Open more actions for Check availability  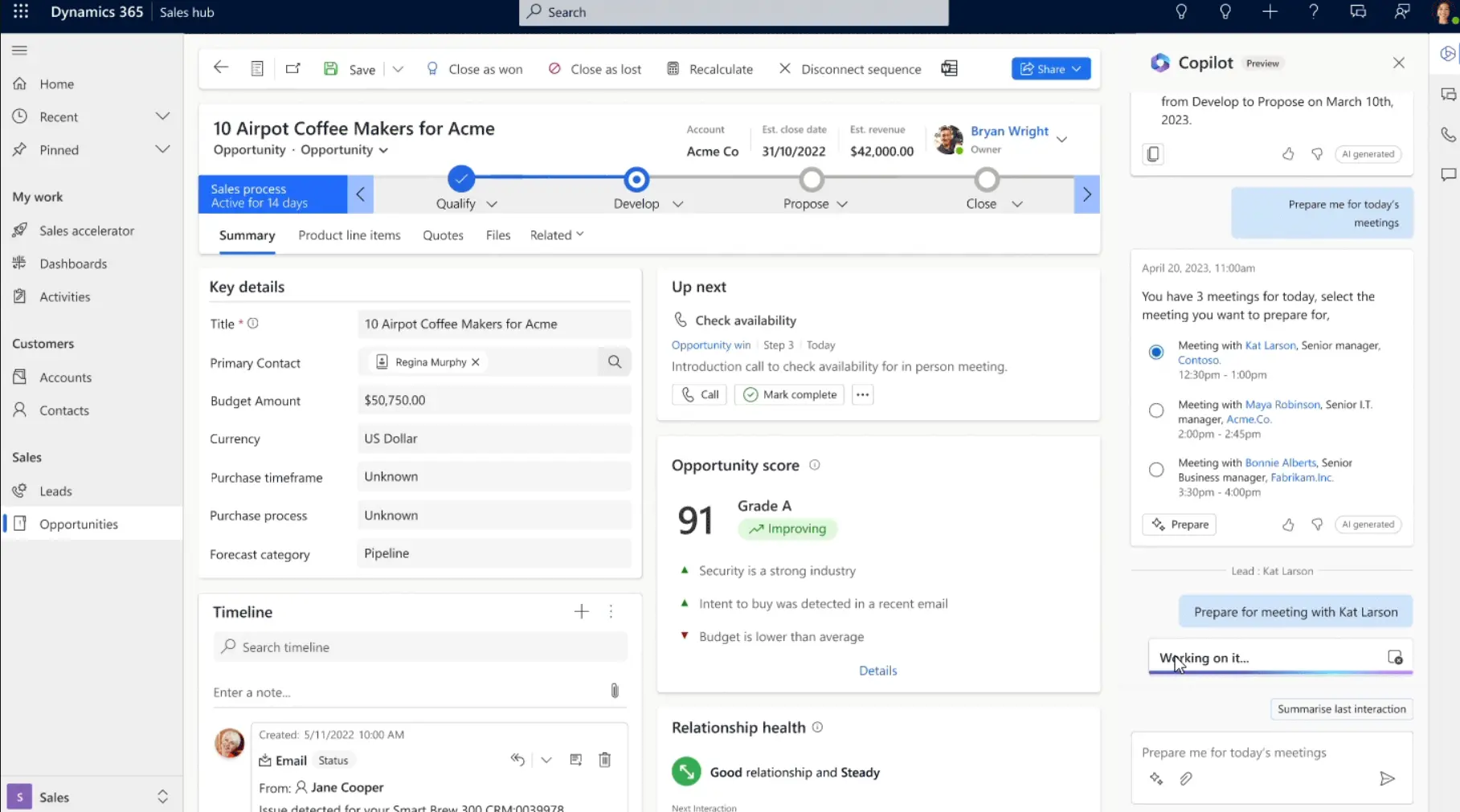click(x=862, y=394)
